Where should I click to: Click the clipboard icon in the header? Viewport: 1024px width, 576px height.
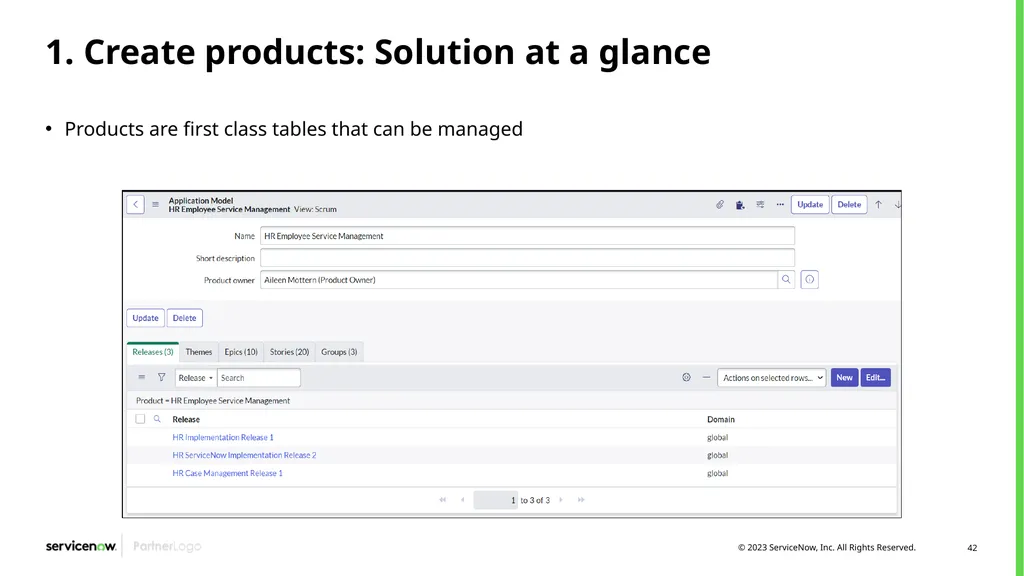[740, 204]
